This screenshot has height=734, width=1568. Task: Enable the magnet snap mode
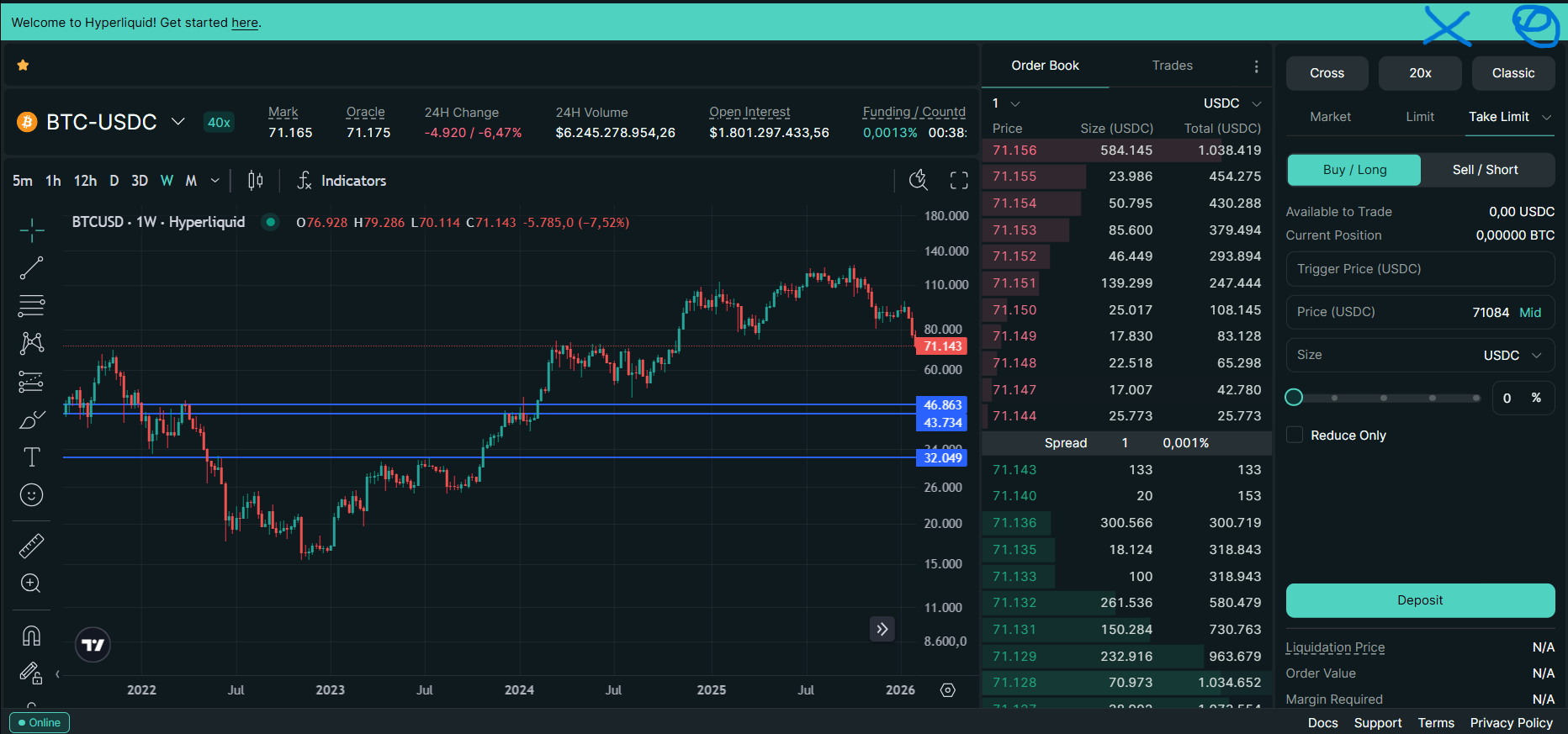point(31,636)
